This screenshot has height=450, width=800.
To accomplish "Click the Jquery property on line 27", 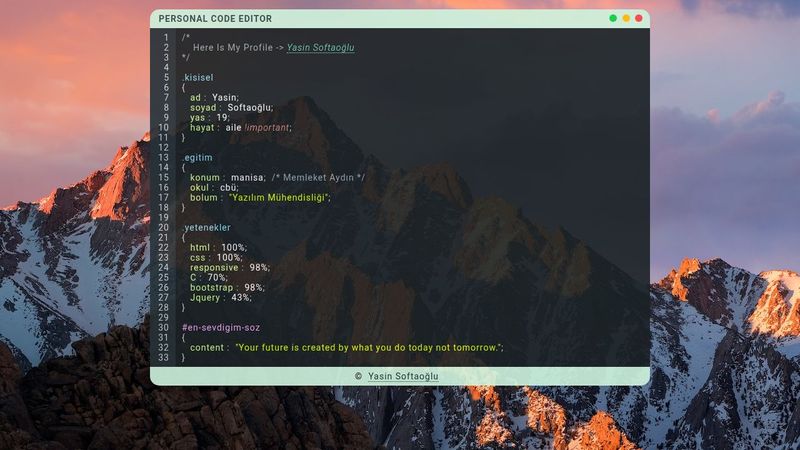I will (x=204, y=297).
